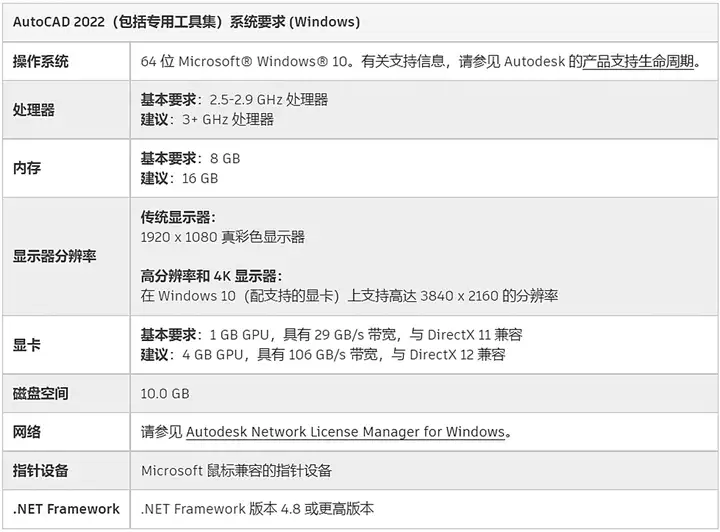Click the '1 GB GPU，具有 29 GB/s 带宽' line
This screenshot has width=720, height=532.
(332, 335)
